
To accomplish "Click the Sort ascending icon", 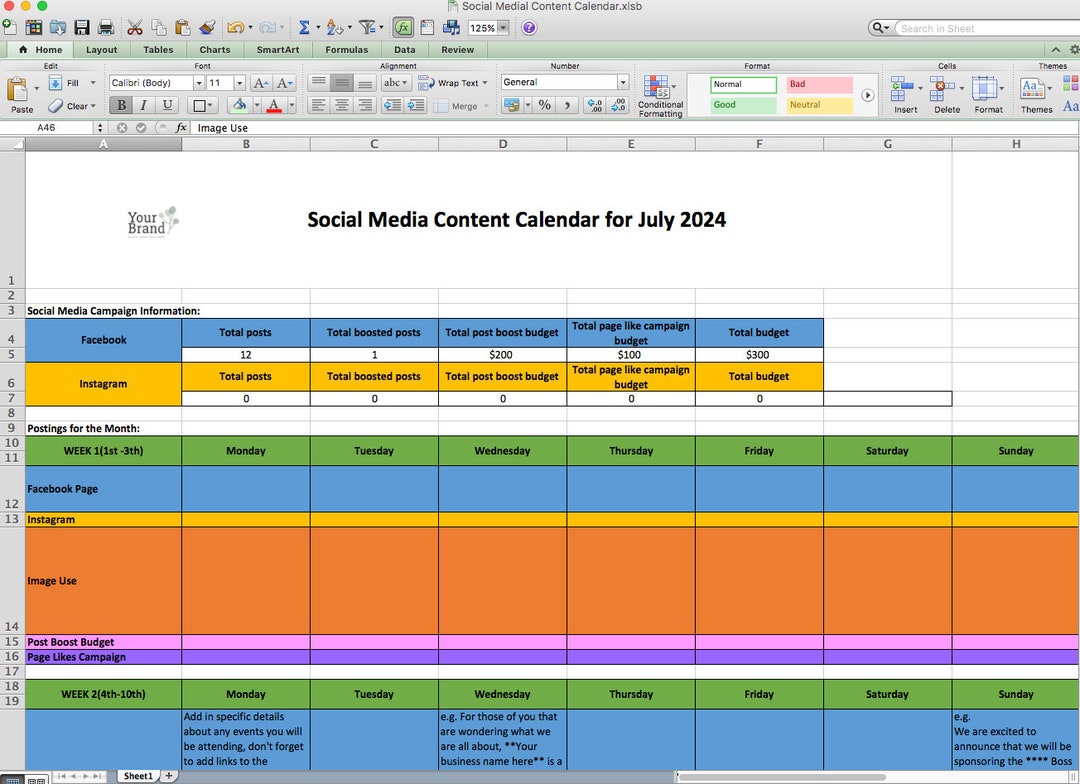I will [336, 27].
